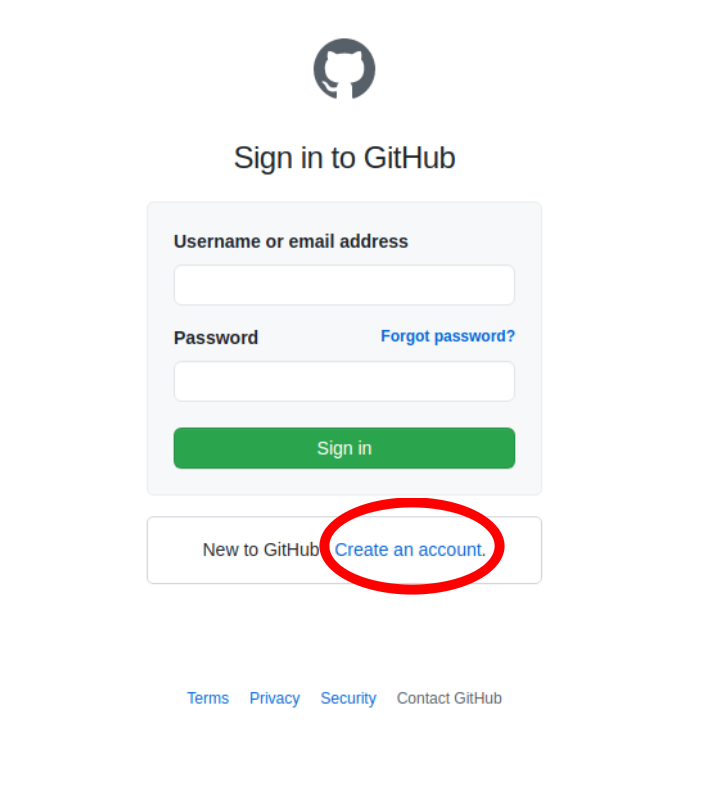This screenshot has width=703, height=790.
Task: Click the "Sign in to GitHub" heading
Action: [344, 158]
